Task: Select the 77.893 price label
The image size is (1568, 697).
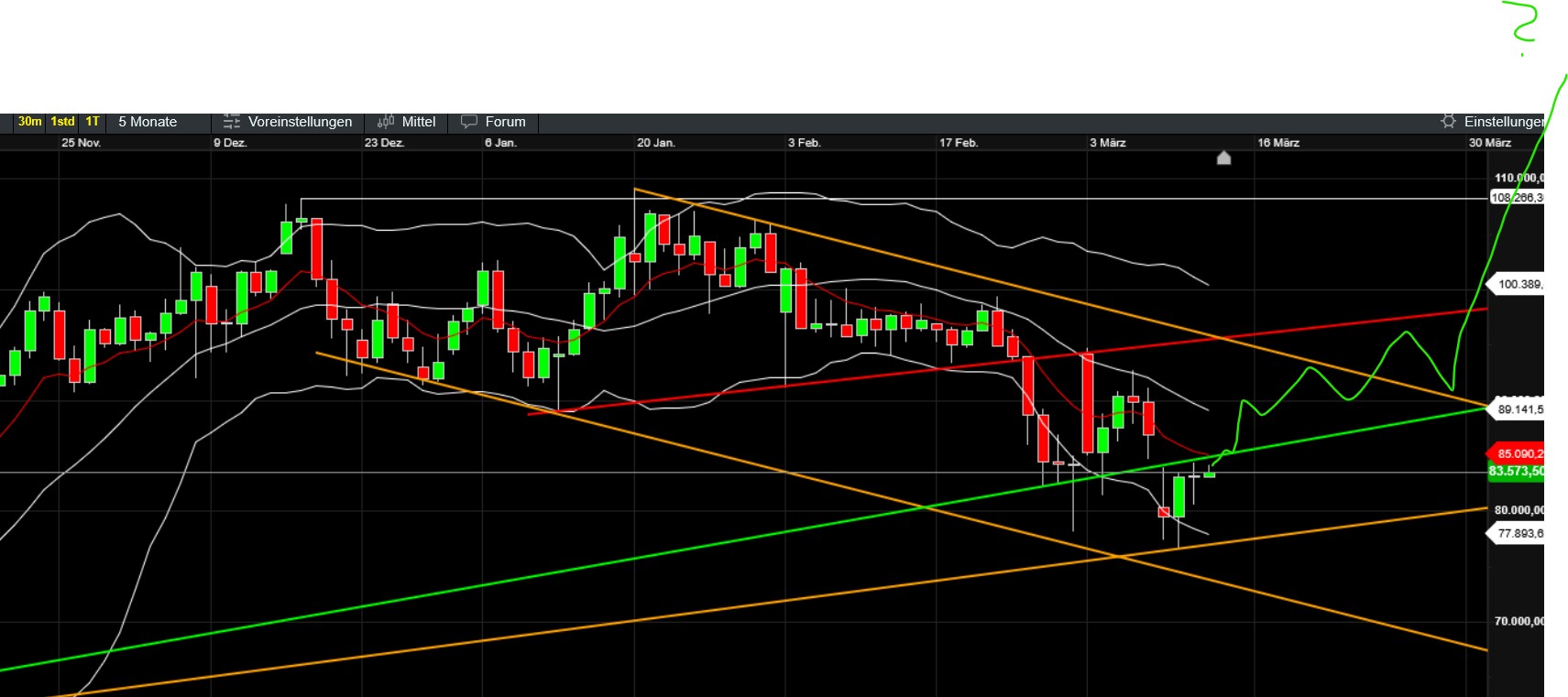Action: [x=1516, y=533]
